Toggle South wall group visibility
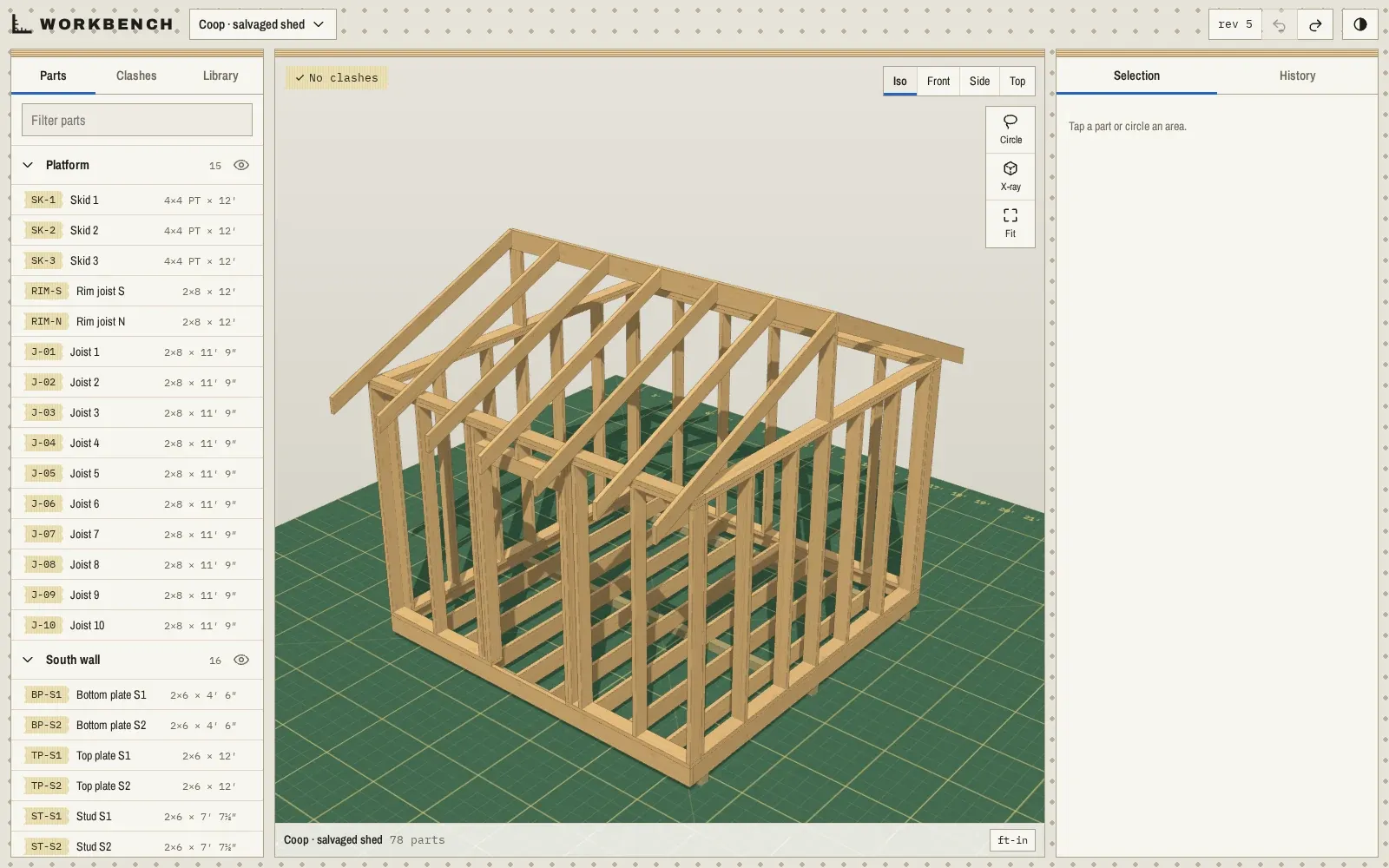Image resolution: width=1389 pixels, height=868 pixels. pos(241,660)
